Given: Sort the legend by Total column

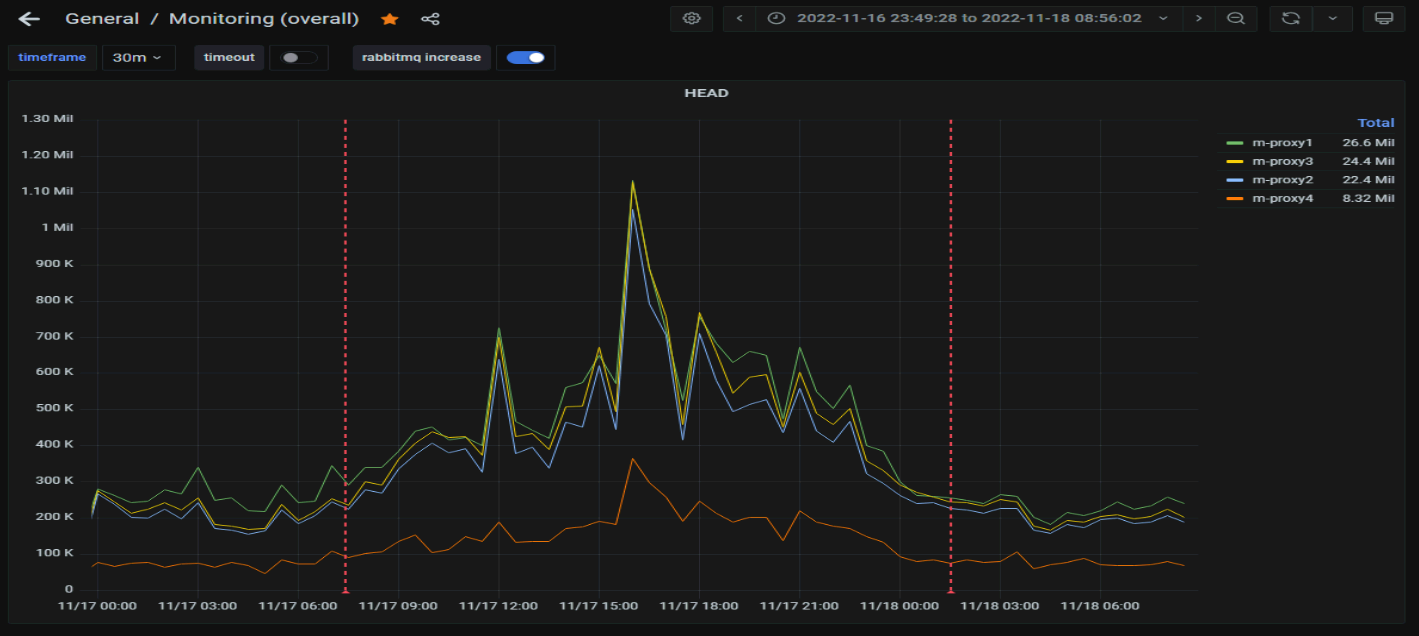Looking at the screenshot, I should (x=1375, y=123).
